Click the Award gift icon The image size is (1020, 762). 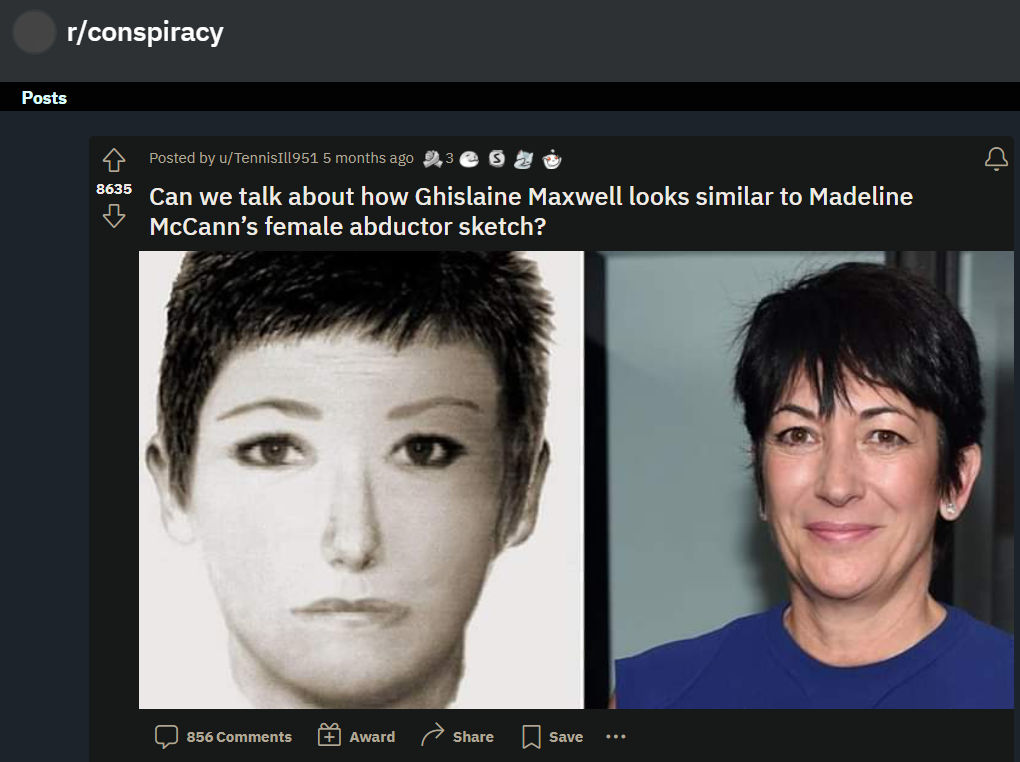pos(329,735)
